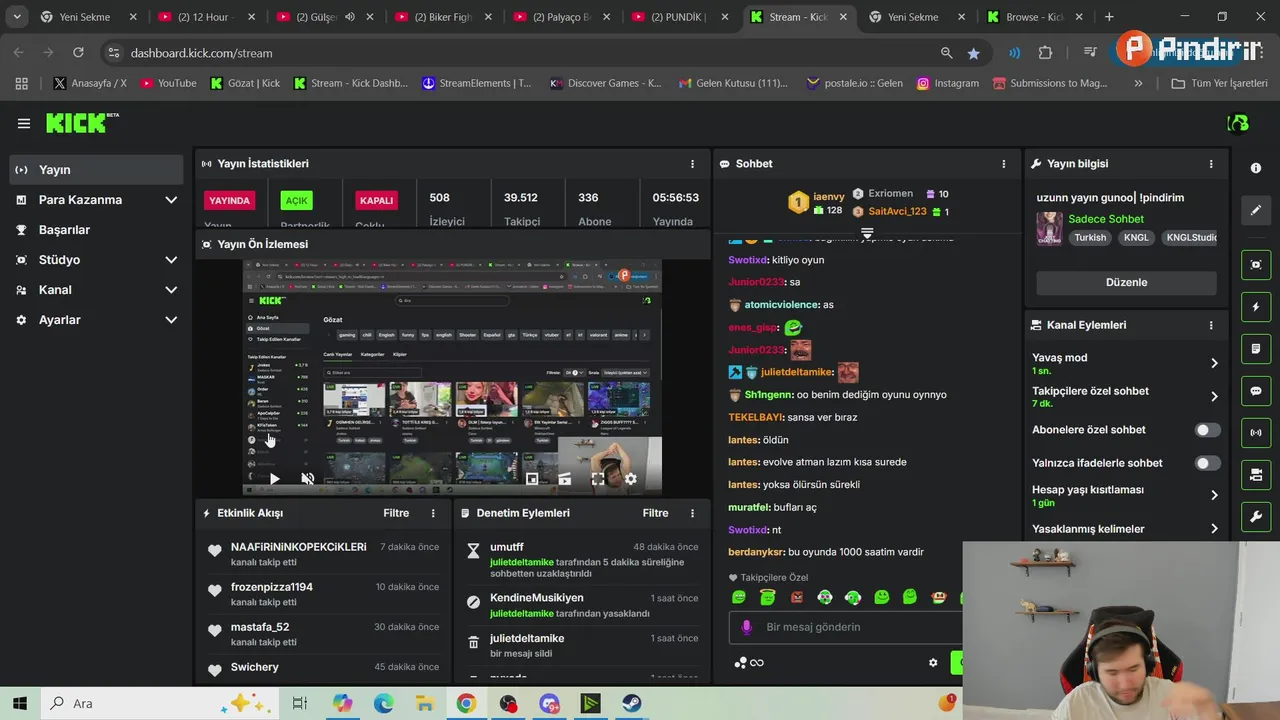
Task: Click the Windows Start button
Action: 19,704
